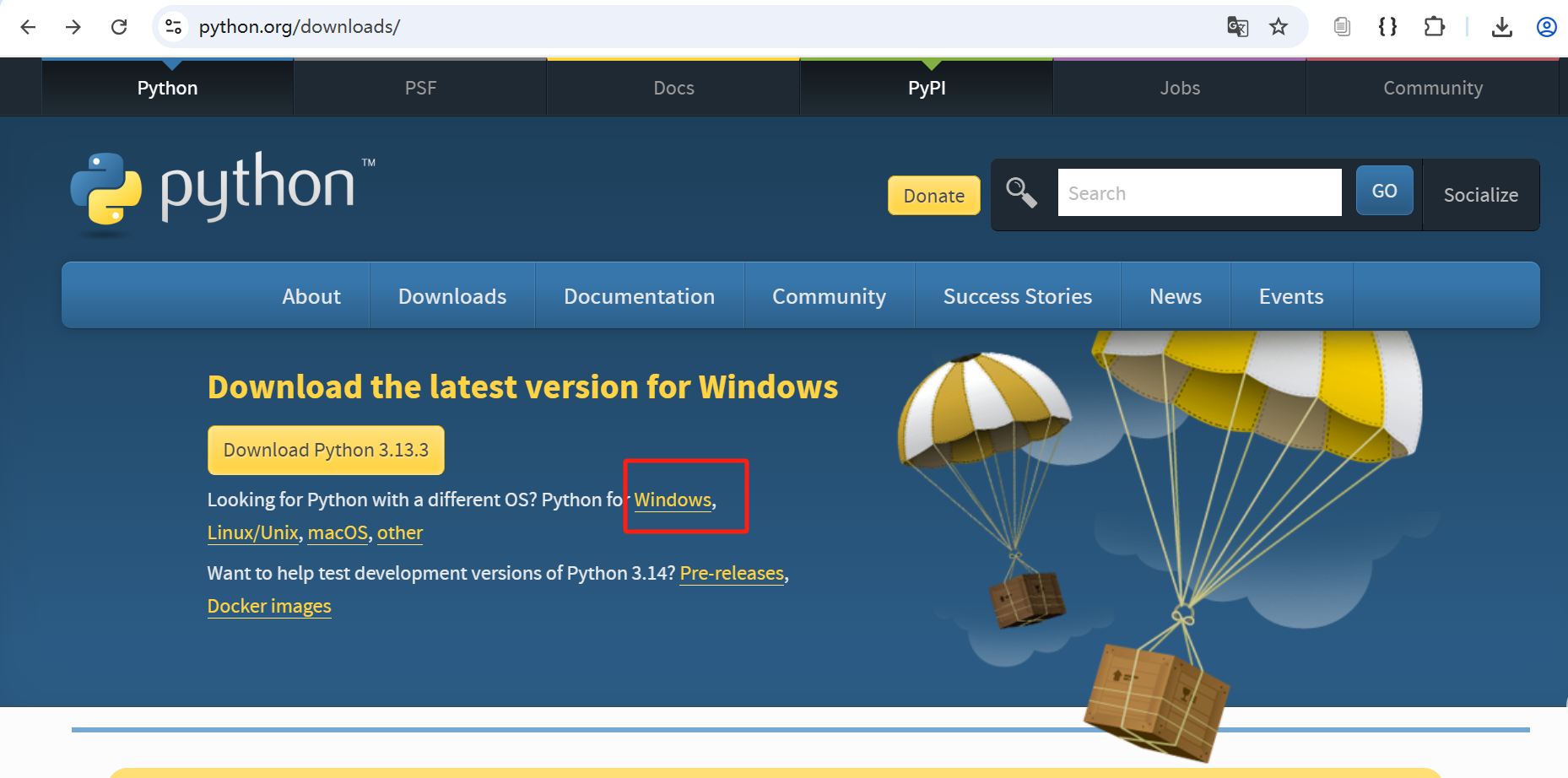Click Download Python 3.13.3 button

tap(326, 450)
